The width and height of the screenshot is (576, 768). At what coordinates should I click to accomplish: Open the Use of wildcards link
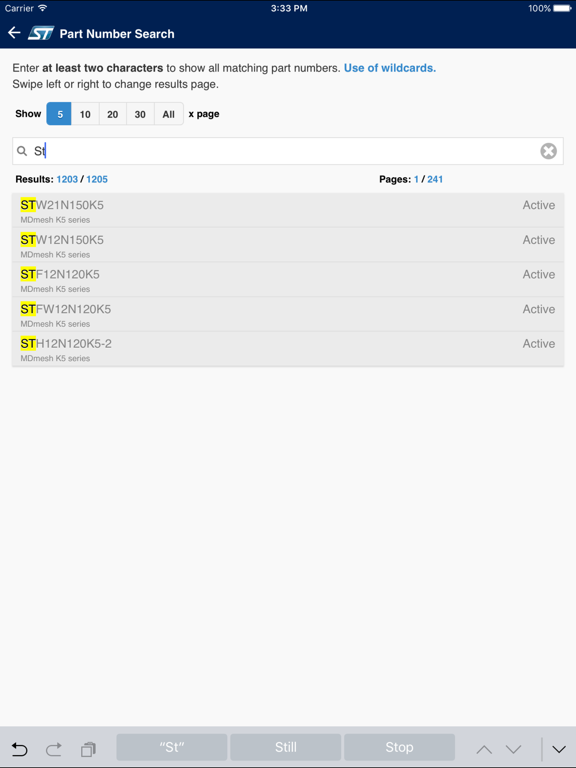point(390,68)
